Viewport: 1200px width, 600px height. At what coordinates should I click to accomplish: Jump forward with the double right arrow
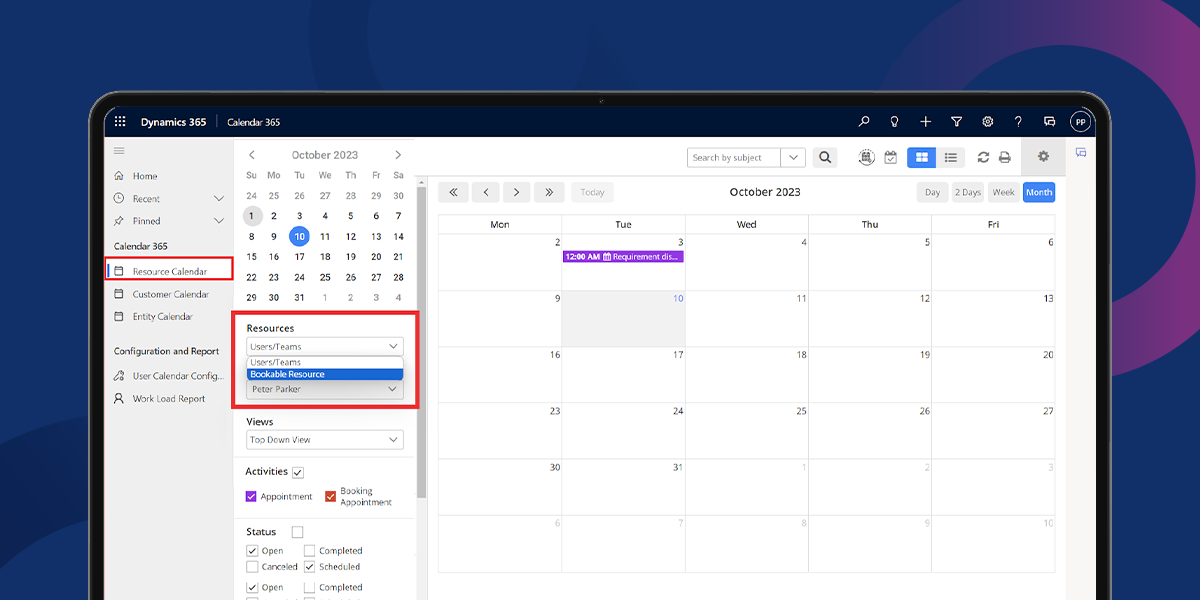(x=549, y=192)
